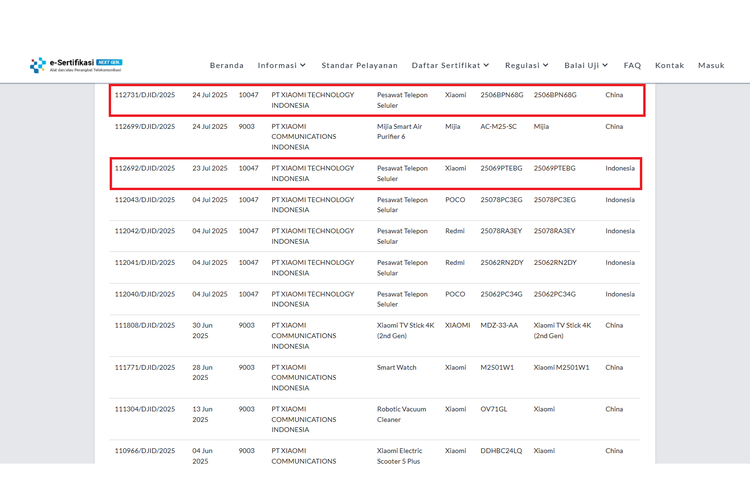The height and width of the screenshot is (500, 750).
Task: Click model code OV71GL
Action: point(494,409)
